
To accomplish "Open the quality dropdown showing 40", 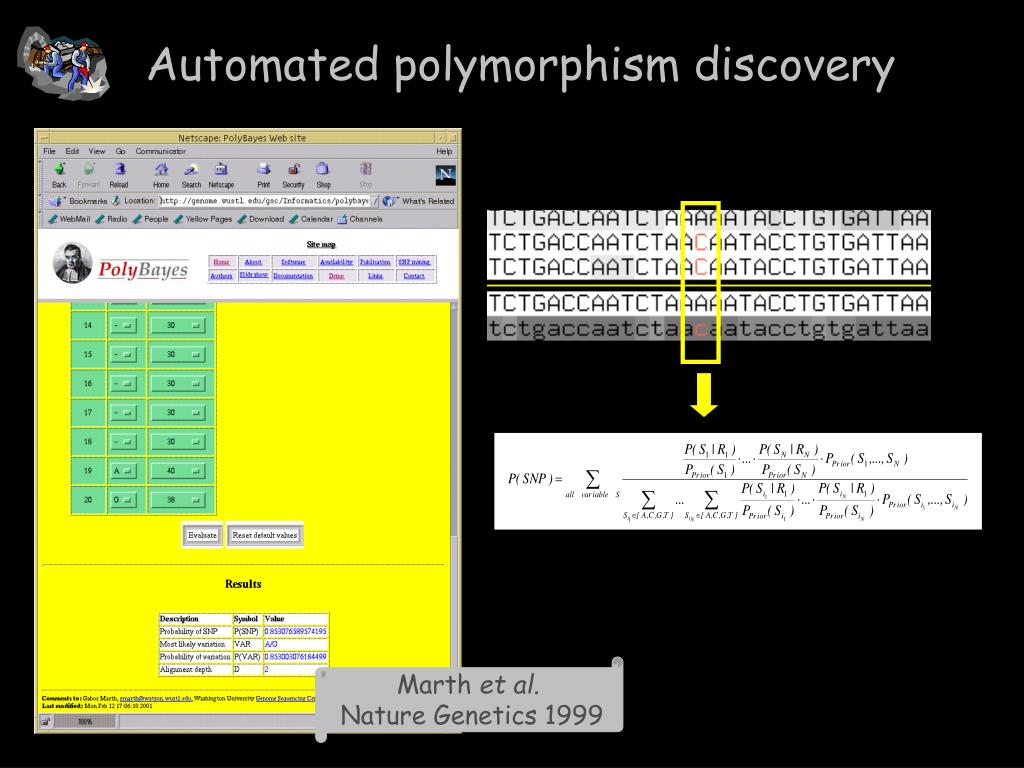I will coord(177,471).
